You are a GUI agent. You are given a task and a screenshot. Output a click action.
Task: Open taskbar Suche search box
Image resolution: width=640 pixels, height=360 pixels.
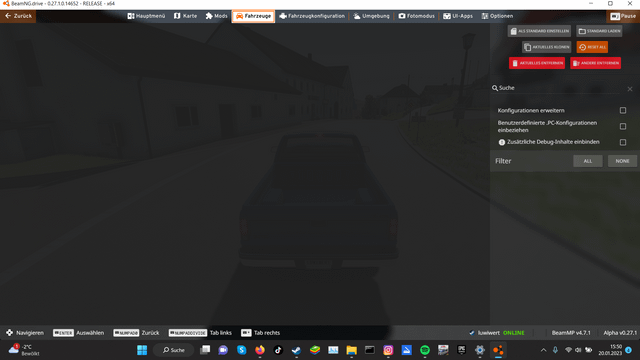(173, 350)
